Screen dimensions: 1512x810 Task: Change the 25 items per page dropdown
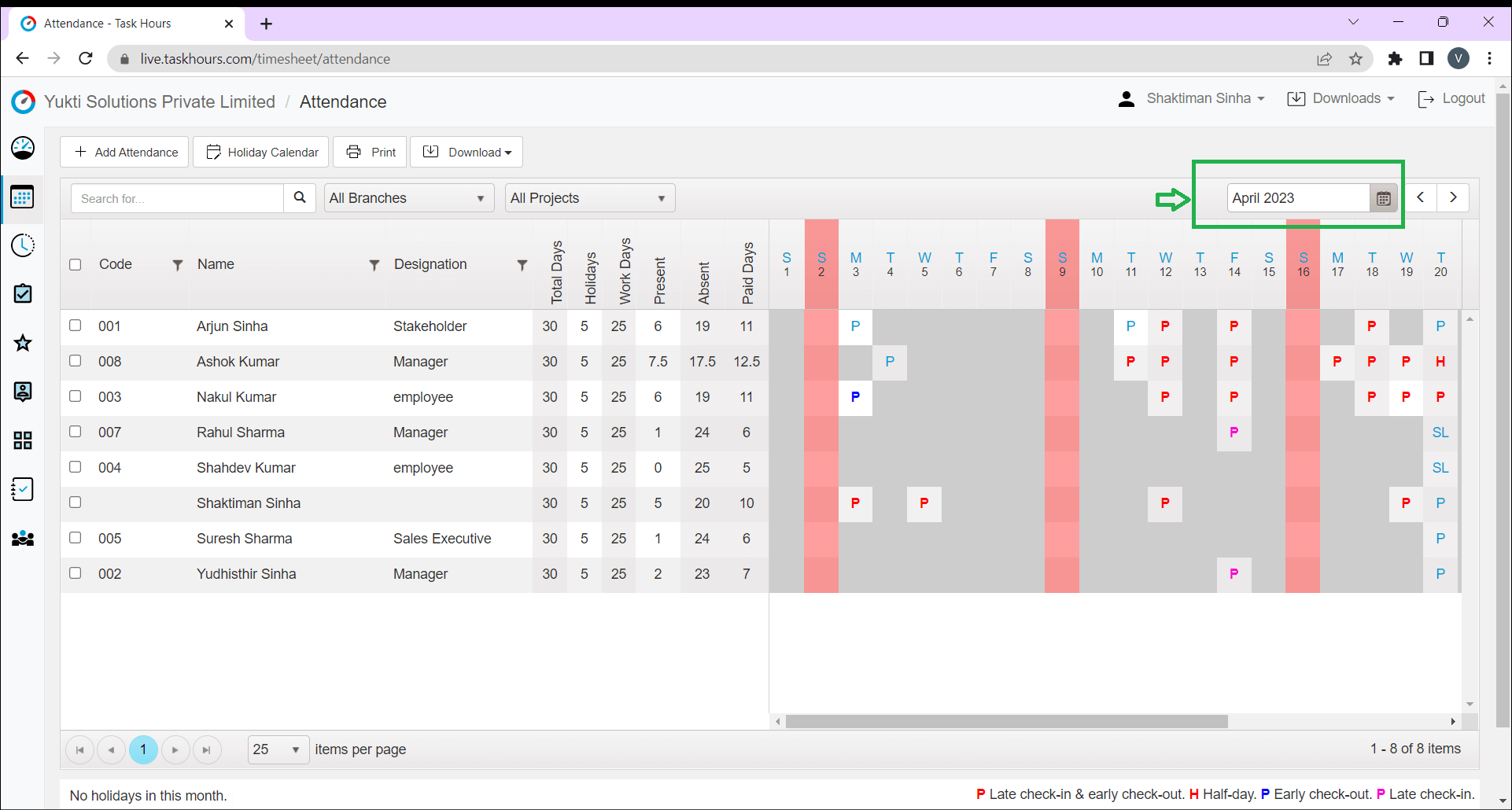click(x=278, y=749)
